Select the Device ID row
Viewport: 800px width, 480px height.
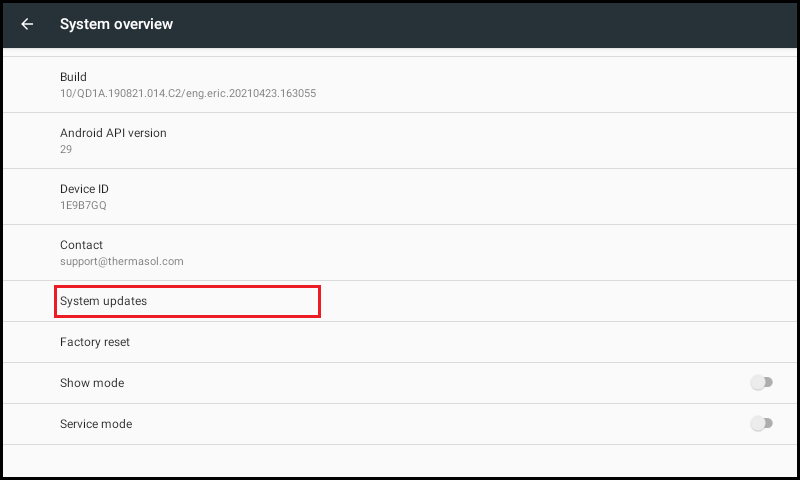point(400,197)
